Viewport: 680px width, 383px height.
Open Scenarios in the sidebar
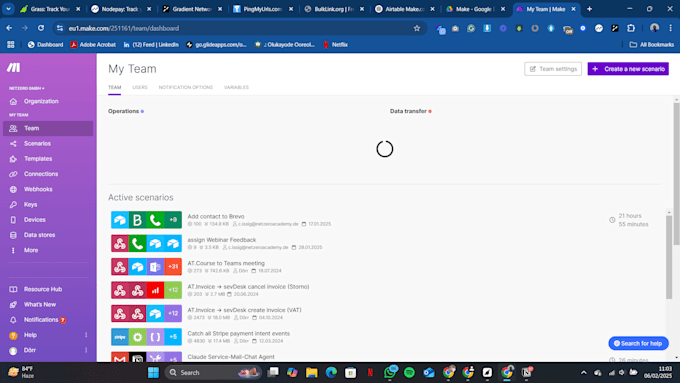pos(37,144)
